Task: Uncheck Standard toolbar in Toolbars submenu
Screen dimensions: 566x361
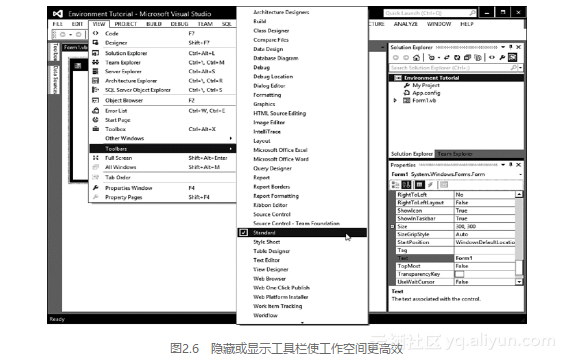Action: click(x=302, y=232)
